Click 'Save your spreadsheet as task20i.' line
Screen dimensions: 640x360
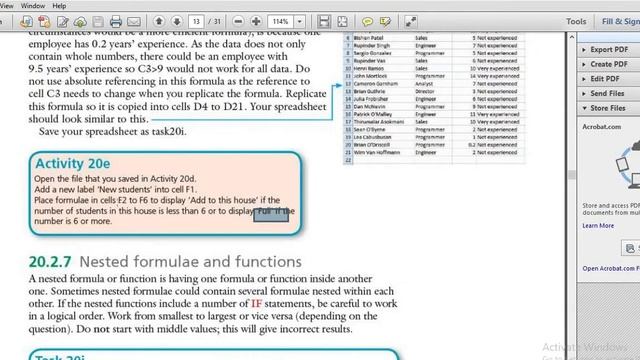(113, 131)
